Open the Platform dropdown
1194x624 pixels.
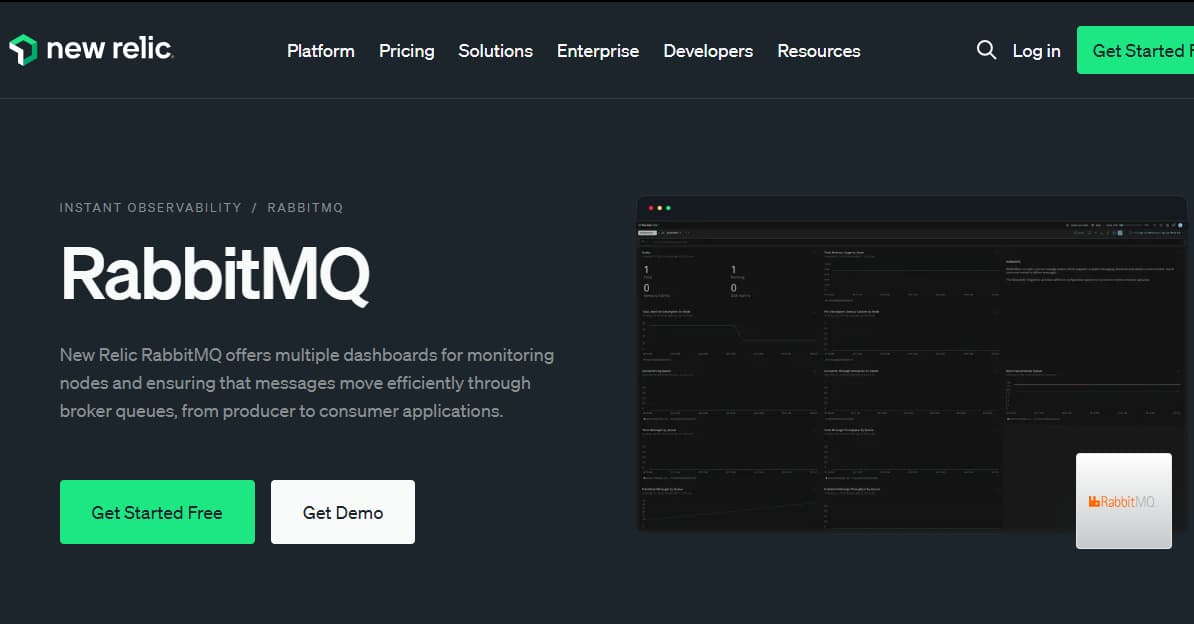pyautogui.click(x=320, y=51)
